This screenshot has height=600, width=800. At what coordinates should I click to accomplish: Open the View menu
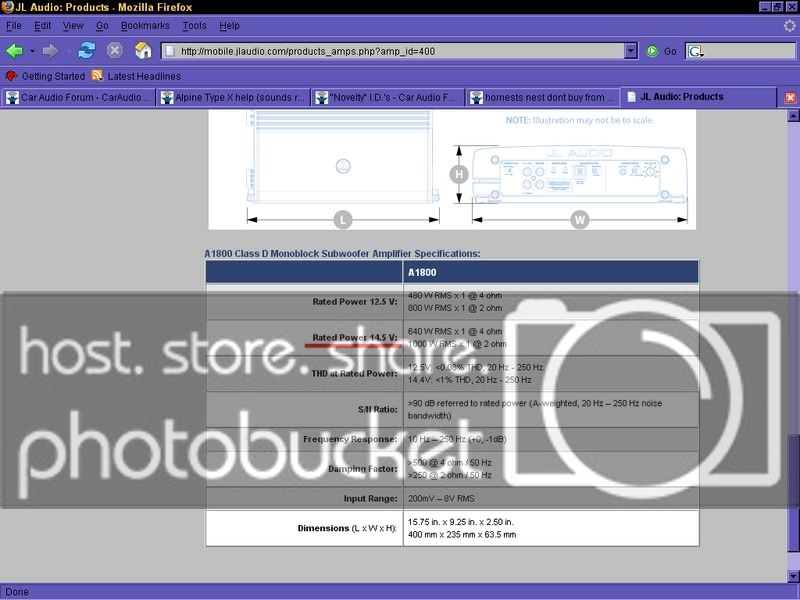point(73,26)
